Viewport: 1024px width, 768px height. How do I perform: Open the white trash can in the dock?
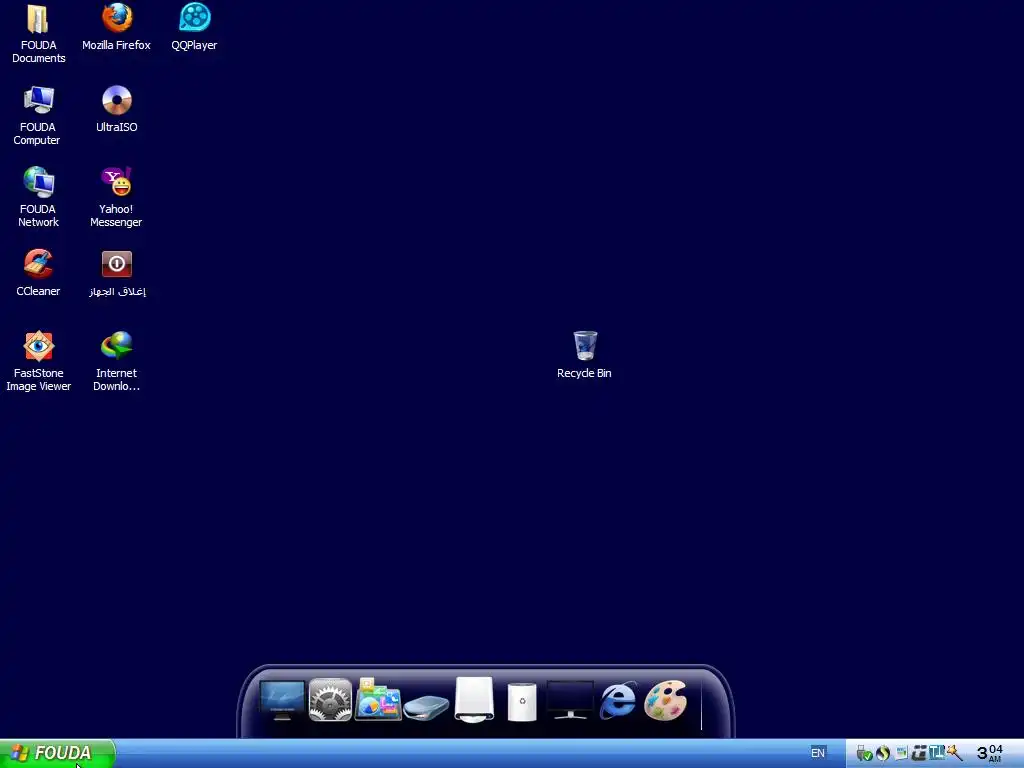[x=522, y=702]
